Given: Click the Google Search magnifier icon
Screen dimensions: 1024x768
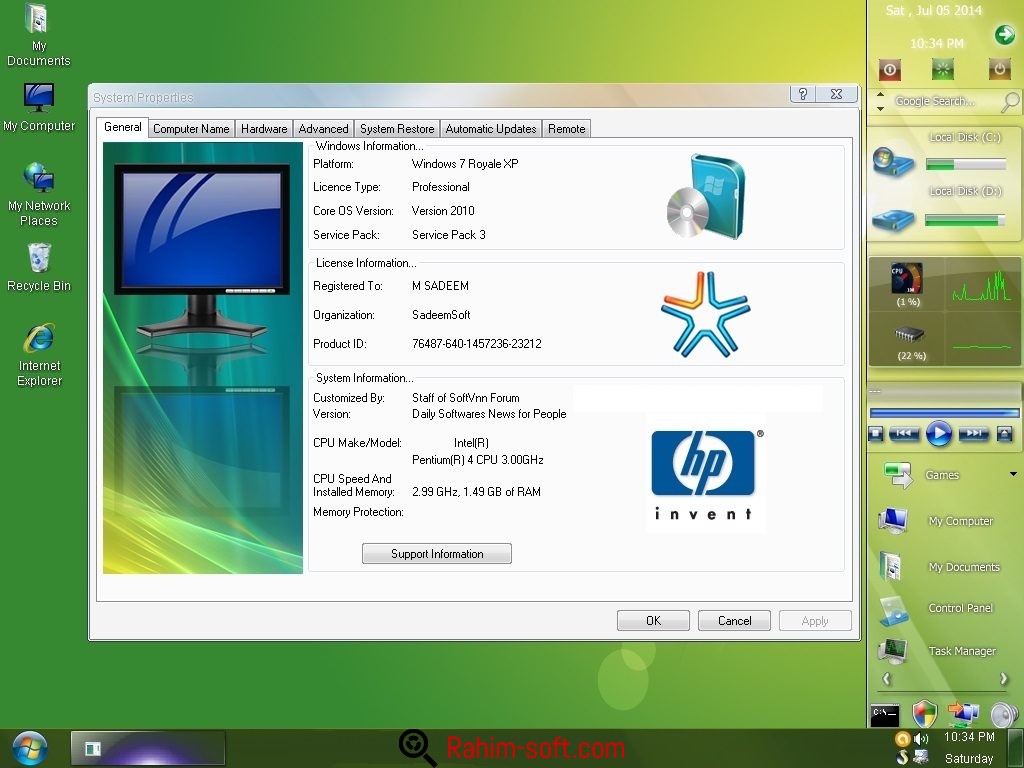Looking at the screenshot, I should 1009,103.
